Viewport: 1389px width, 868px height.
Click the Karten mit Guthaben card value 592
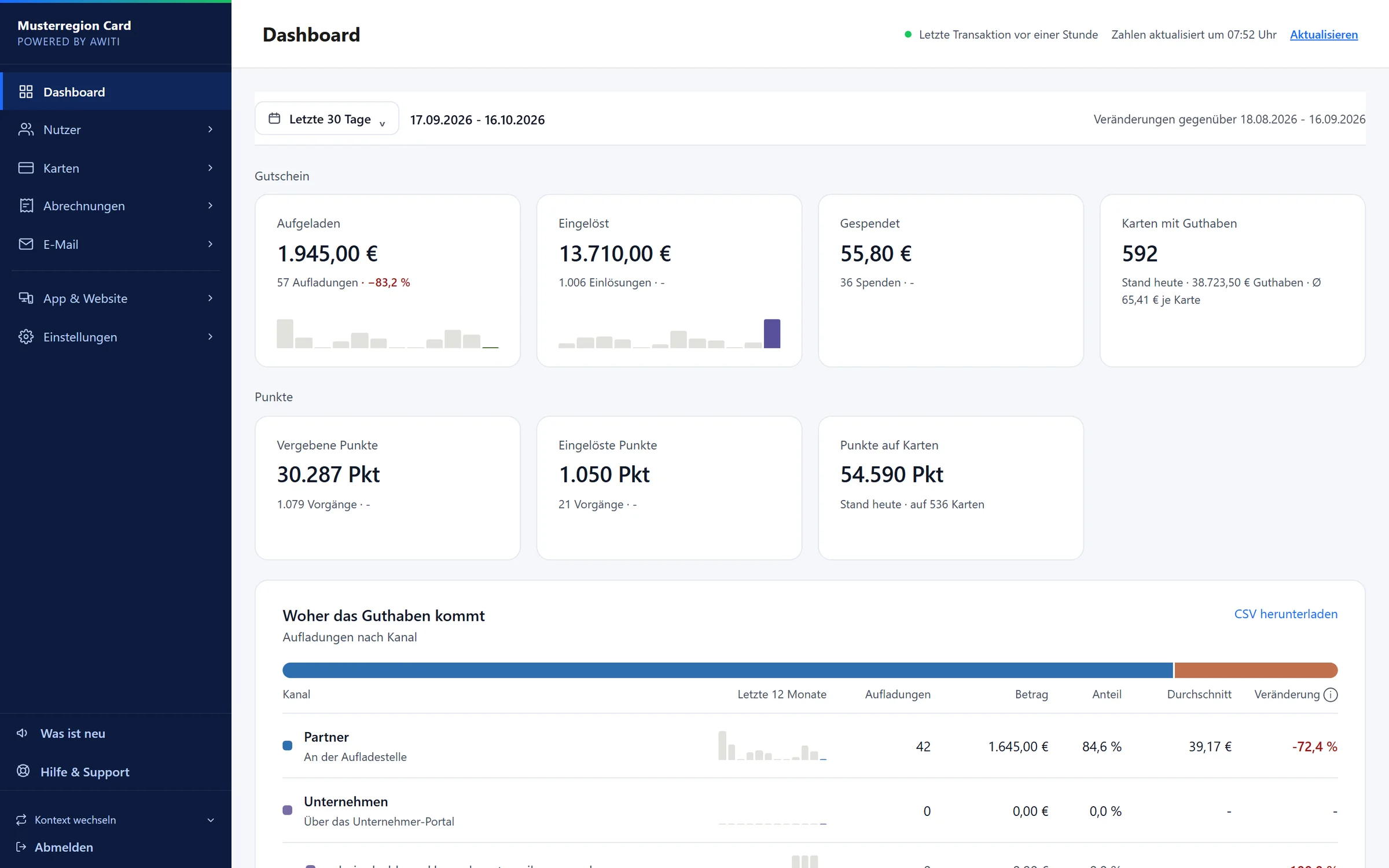(1139, 253)
